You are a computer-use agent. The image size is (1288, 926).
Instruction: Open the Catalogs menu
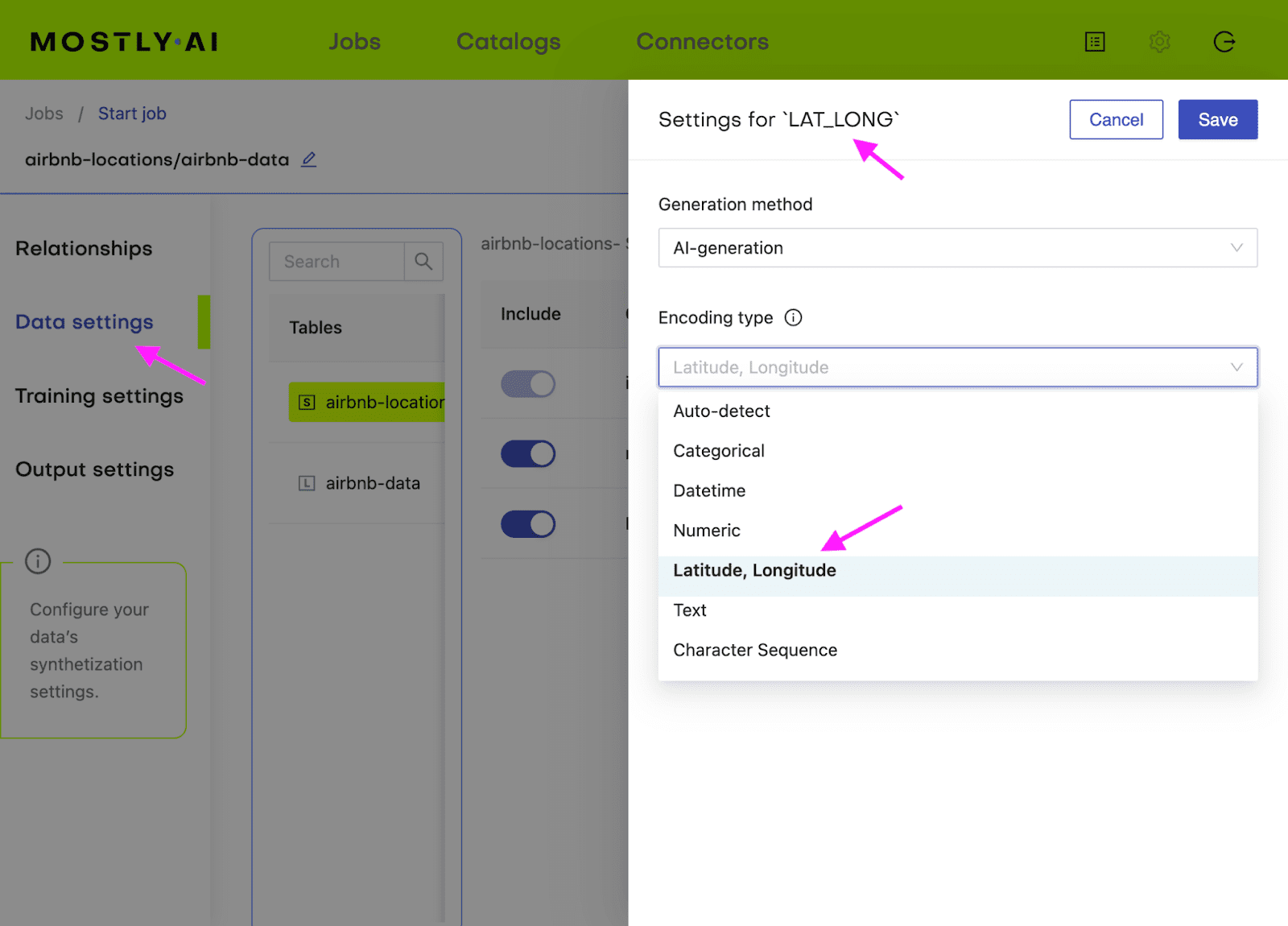508,42
